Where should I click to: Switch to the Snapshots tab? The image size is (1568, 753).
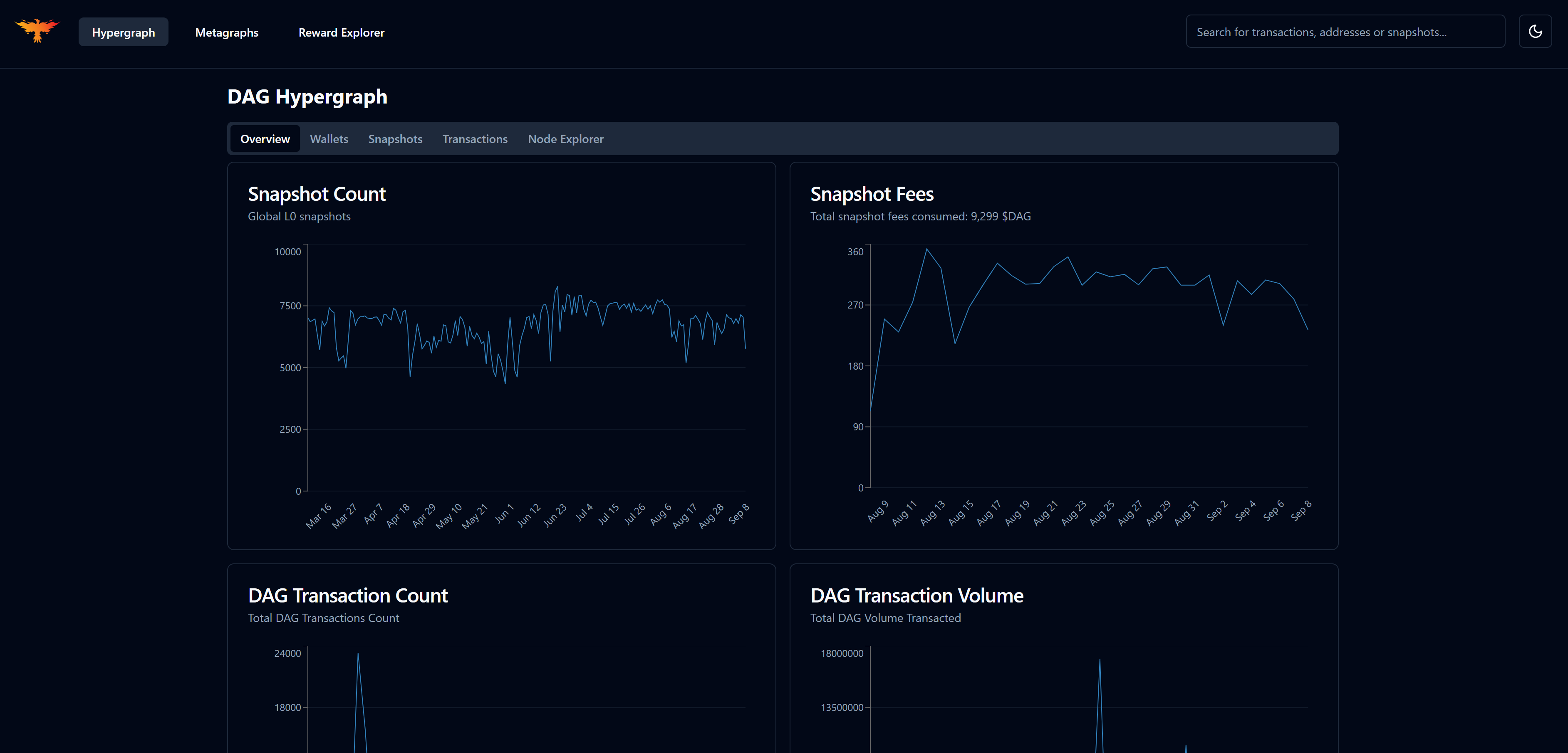(395, 139)
